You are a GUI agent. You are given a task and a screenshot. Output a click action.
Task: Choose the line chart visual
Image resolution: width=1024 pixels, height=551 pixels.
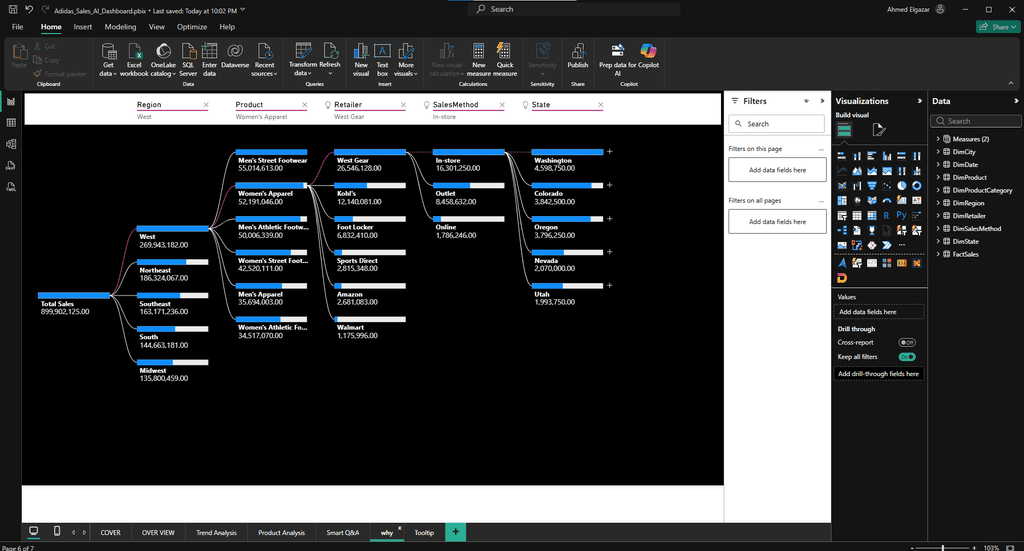(842, 170)
